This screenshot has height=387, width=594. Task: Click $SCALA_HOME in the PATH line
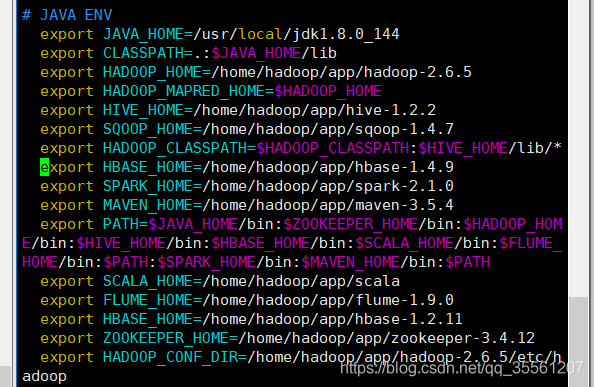405,243
